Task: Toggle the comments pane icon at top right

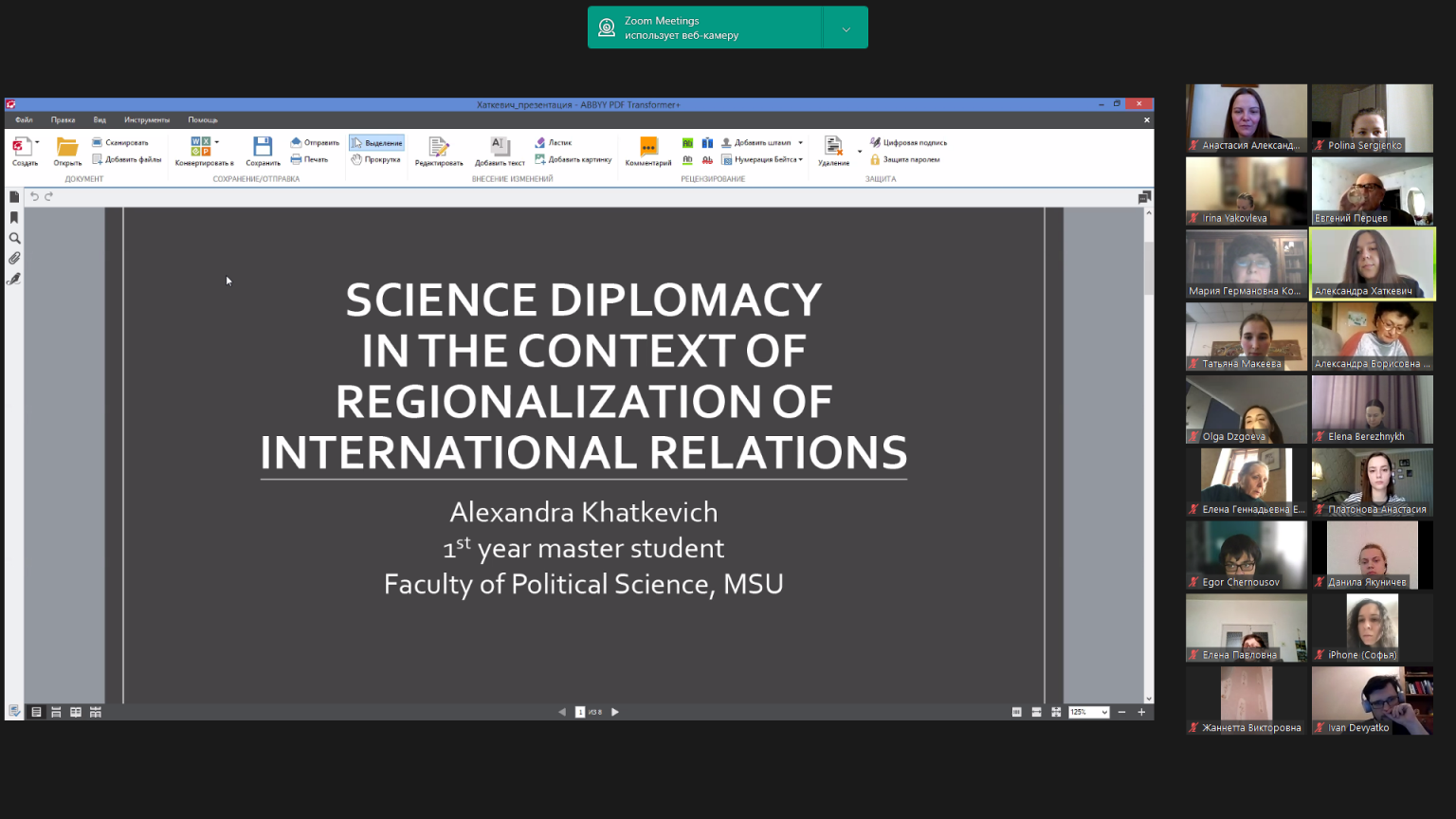Action: coord(1144,197)
